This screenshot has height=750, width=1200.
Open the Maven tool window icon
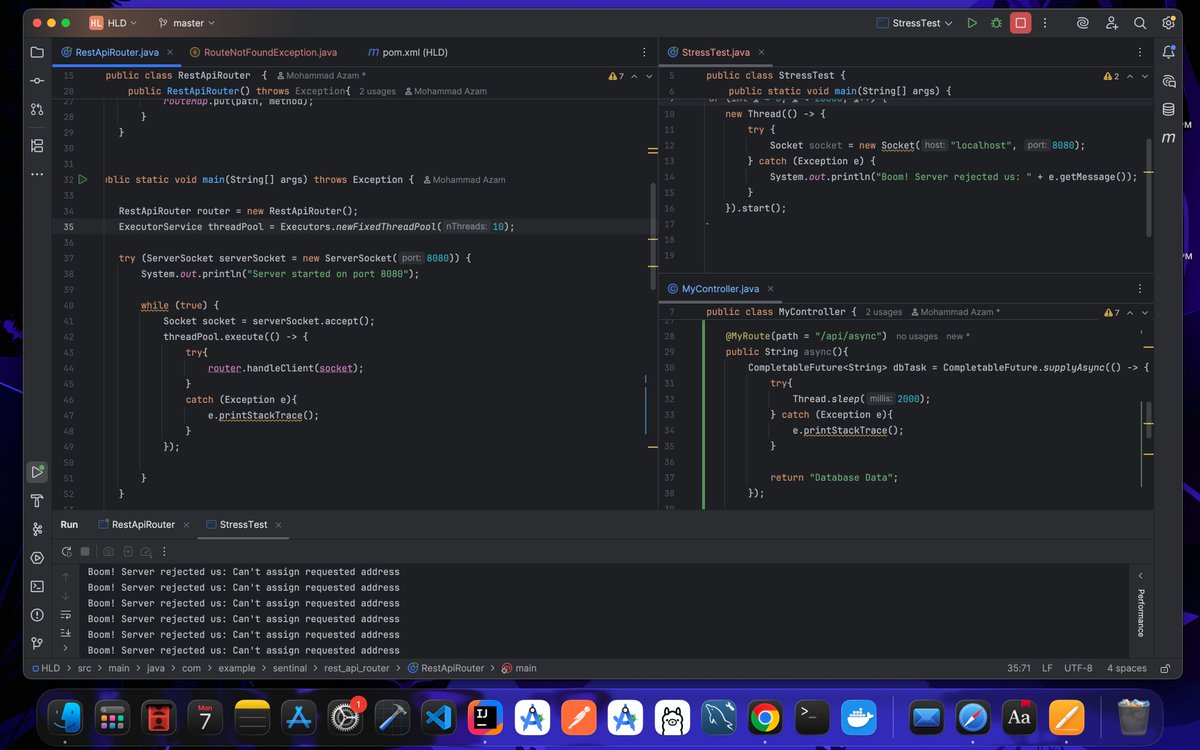(1168, 138)
